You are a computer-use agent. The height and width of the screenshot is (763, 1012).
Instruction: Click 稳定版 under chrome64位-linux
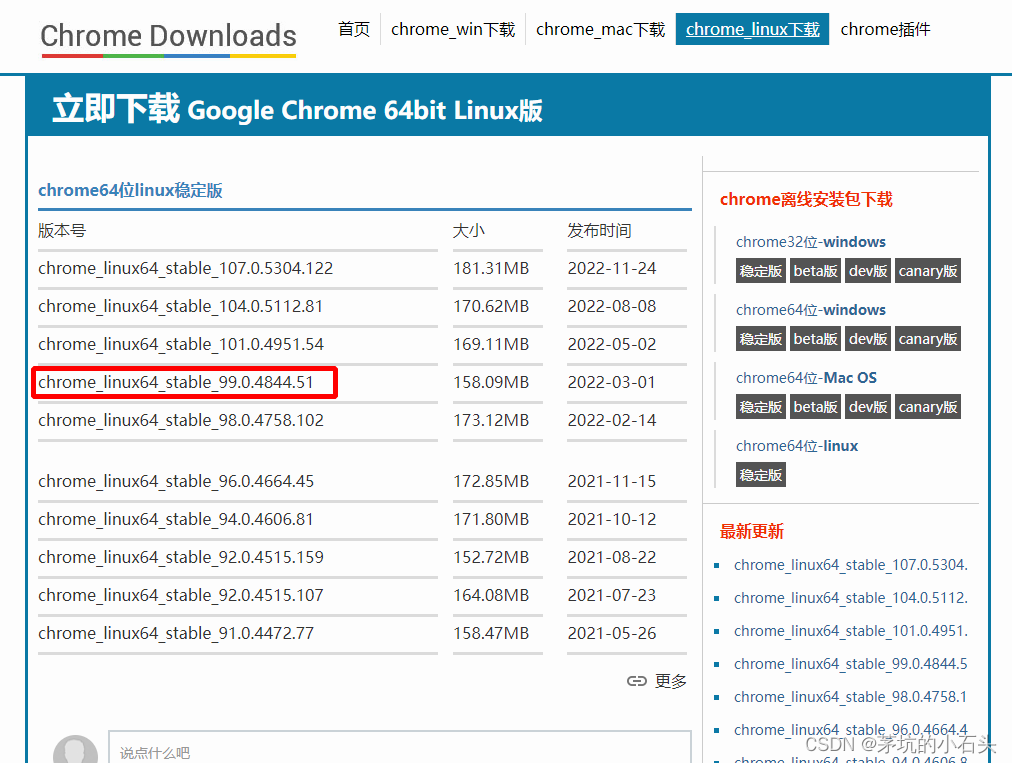[x=760, y=474]
